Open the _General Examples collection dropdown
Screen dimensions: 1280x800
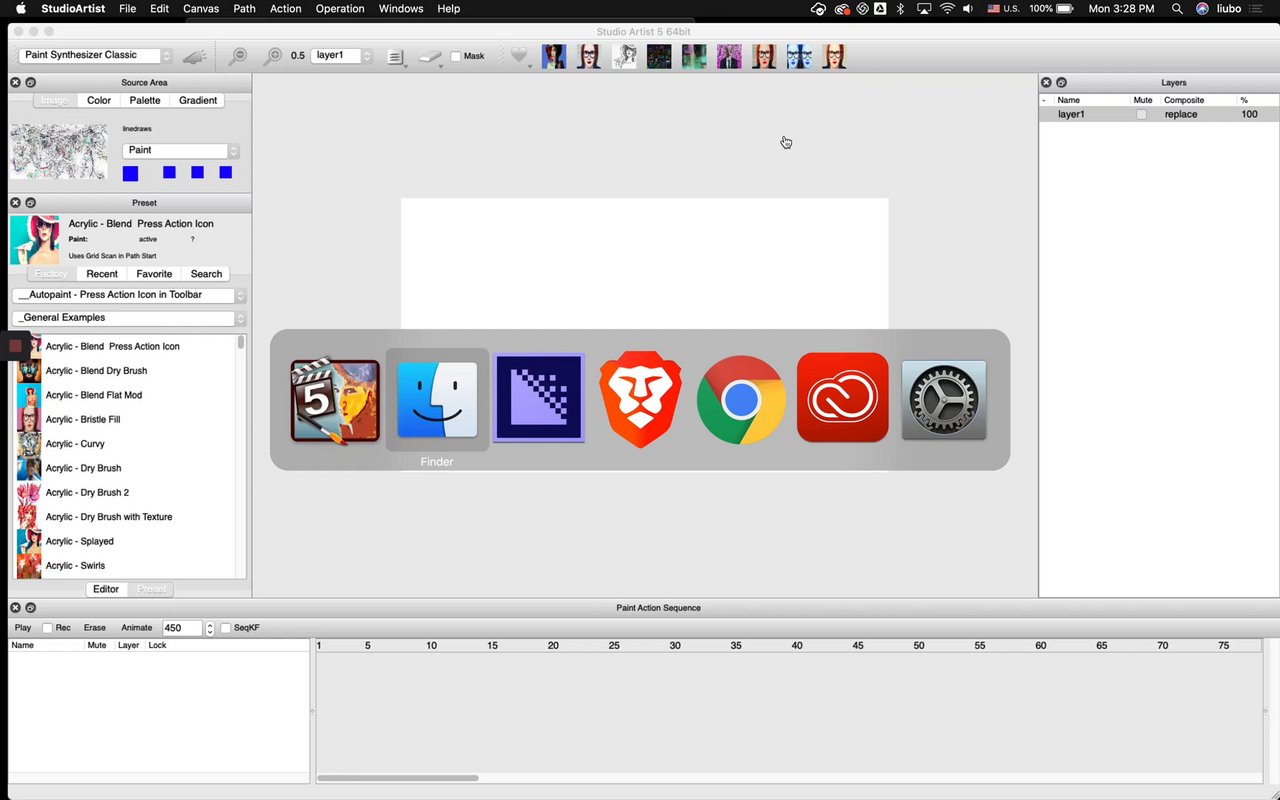coord(129,318)
